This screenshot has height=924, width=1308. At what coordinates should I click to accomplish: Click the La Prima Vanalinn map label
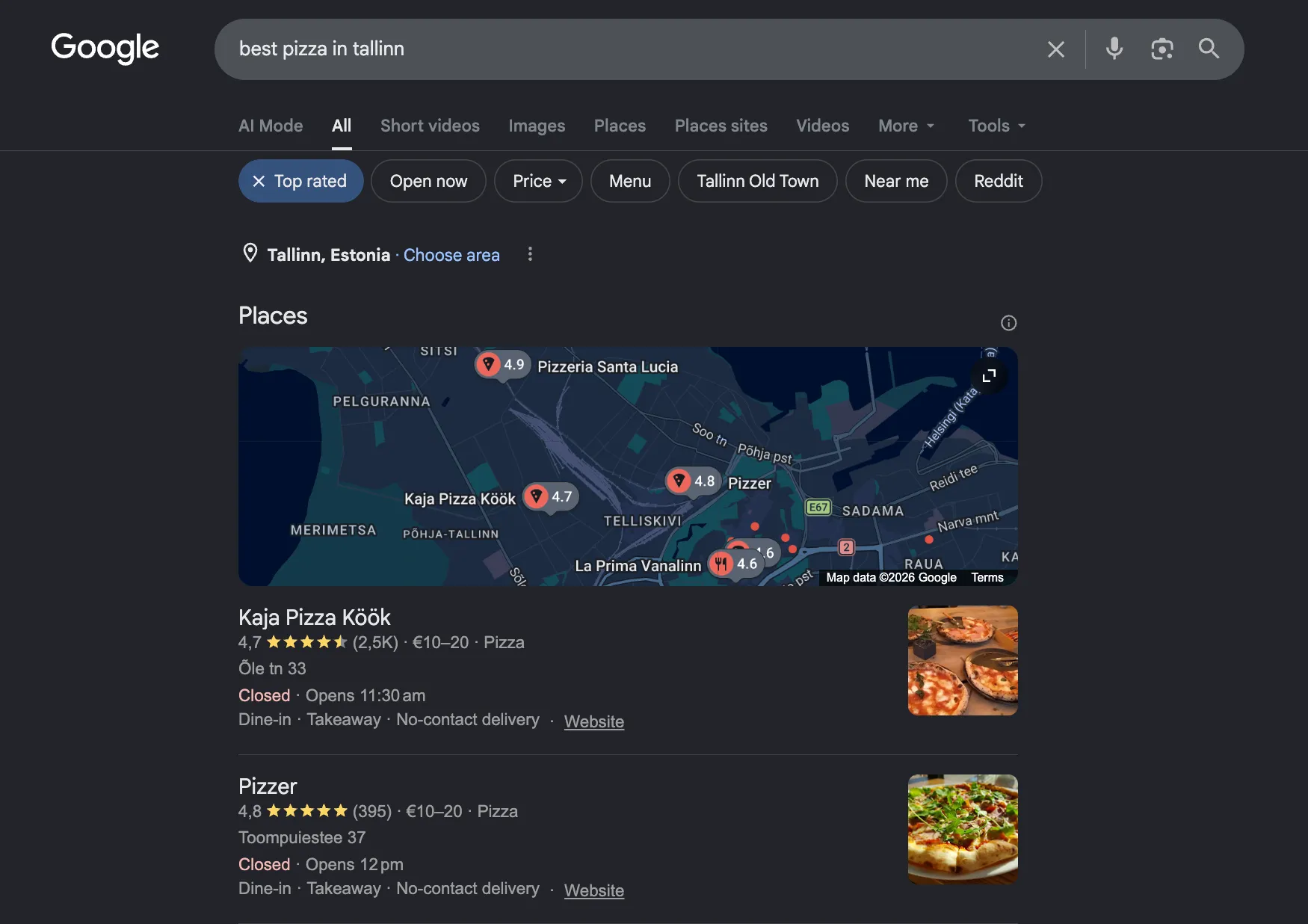(x=638, y=566)
